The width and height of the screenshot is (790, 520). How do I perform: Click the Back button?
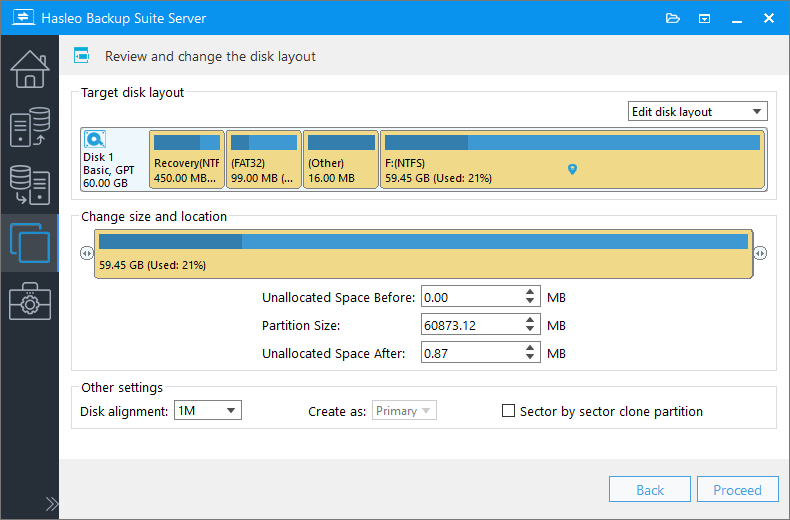(x=649, y=489)
